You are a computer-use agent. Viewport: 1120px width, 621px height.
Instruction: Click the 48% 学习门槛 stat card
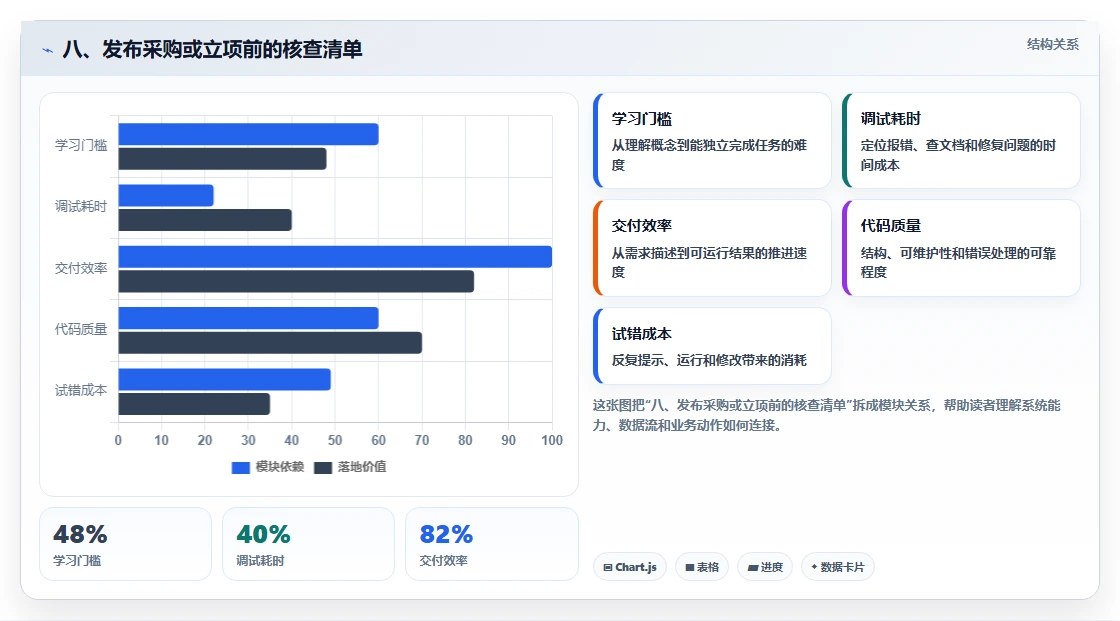[126, 544]
